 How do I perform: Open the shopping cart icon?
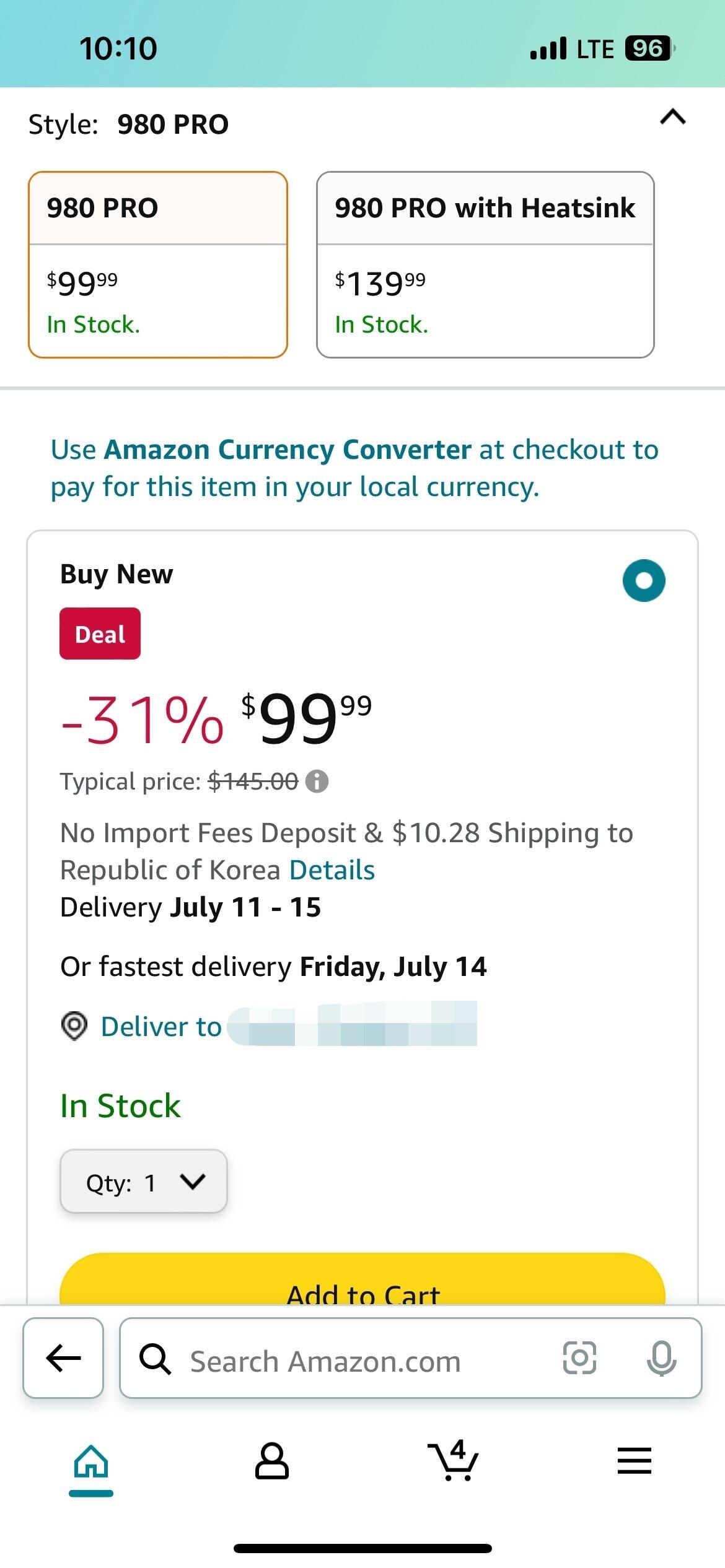[454, 1461]
